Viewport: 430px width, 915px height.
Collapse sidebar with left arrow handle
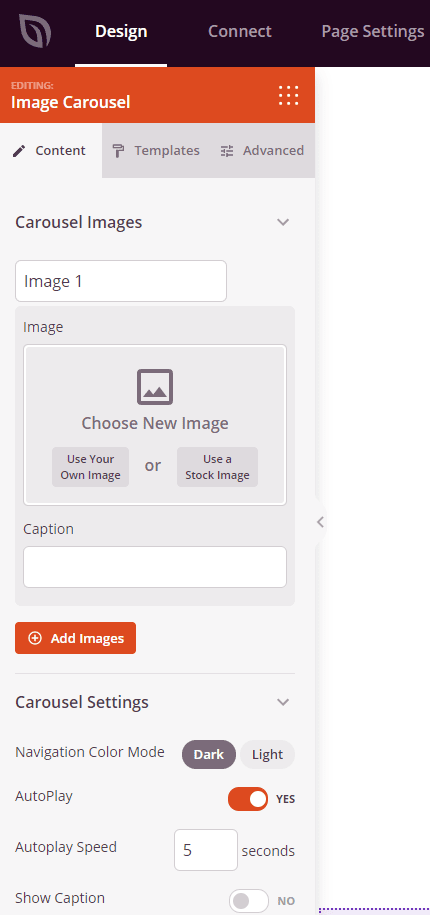click(320, 522)
